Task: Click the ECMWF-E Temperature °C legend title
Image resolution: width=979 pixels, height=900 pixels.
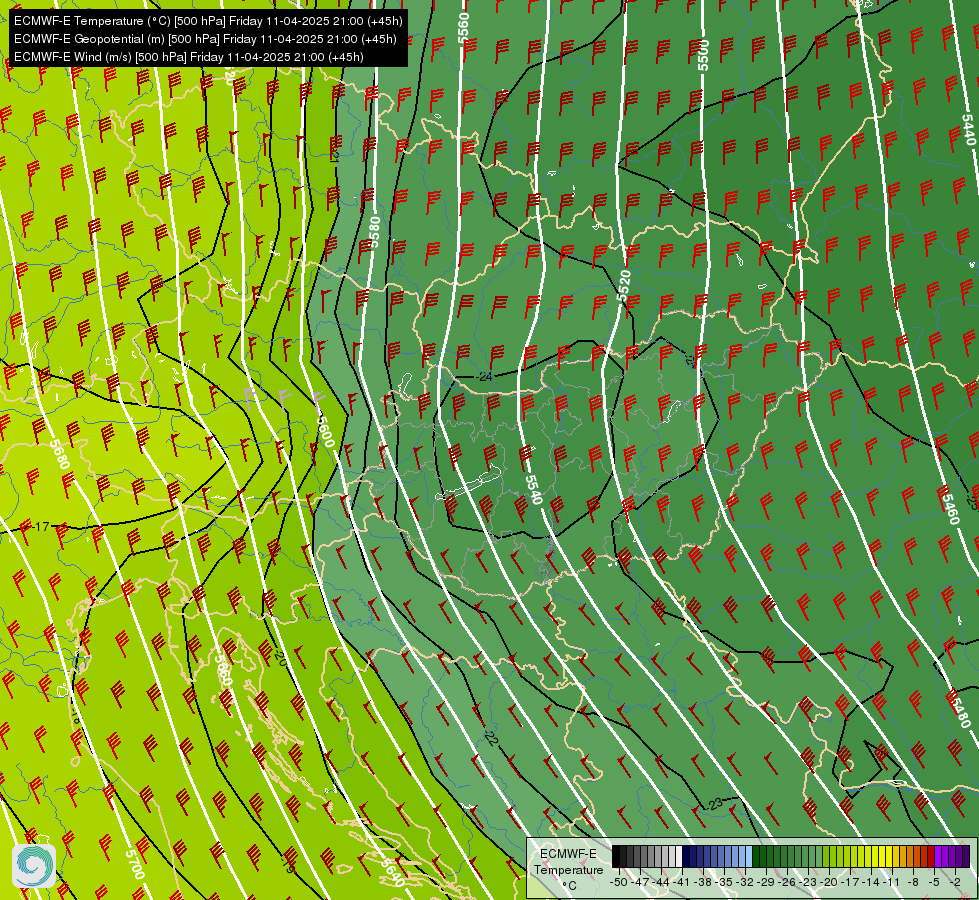Action: coord(569,869)
